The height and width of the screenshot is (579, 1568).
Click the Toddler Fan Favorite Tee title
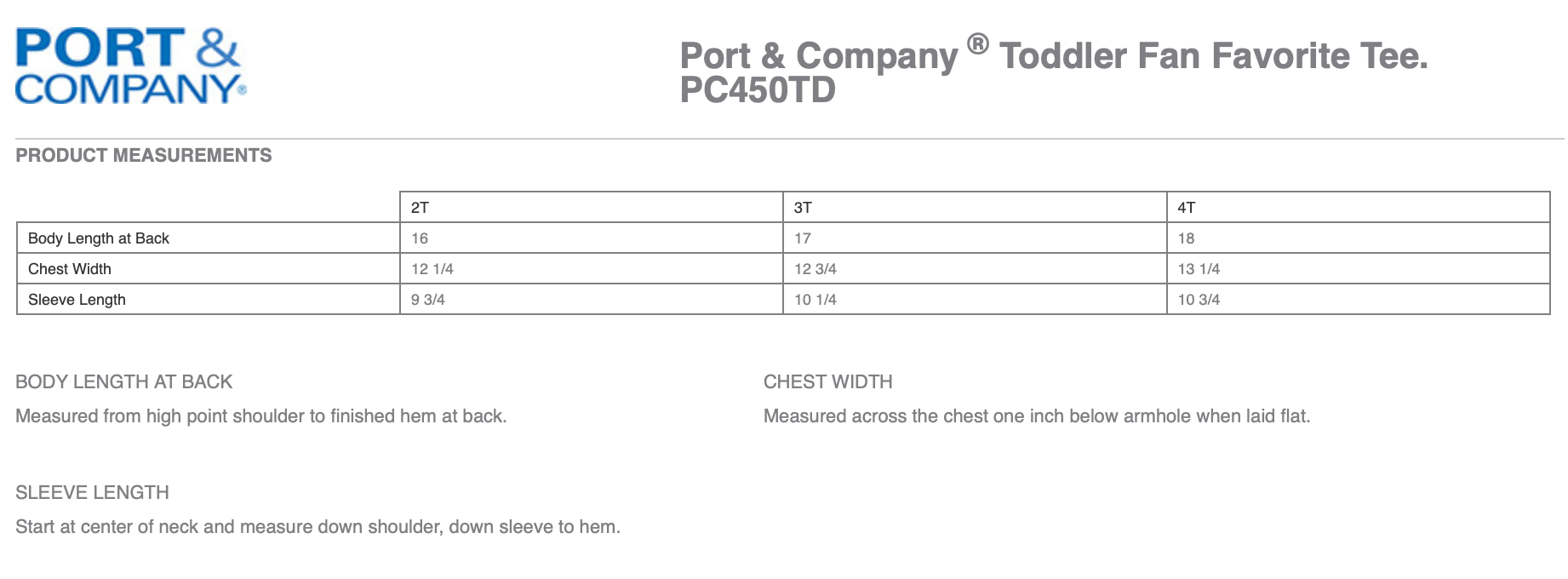click(1213, 56)
